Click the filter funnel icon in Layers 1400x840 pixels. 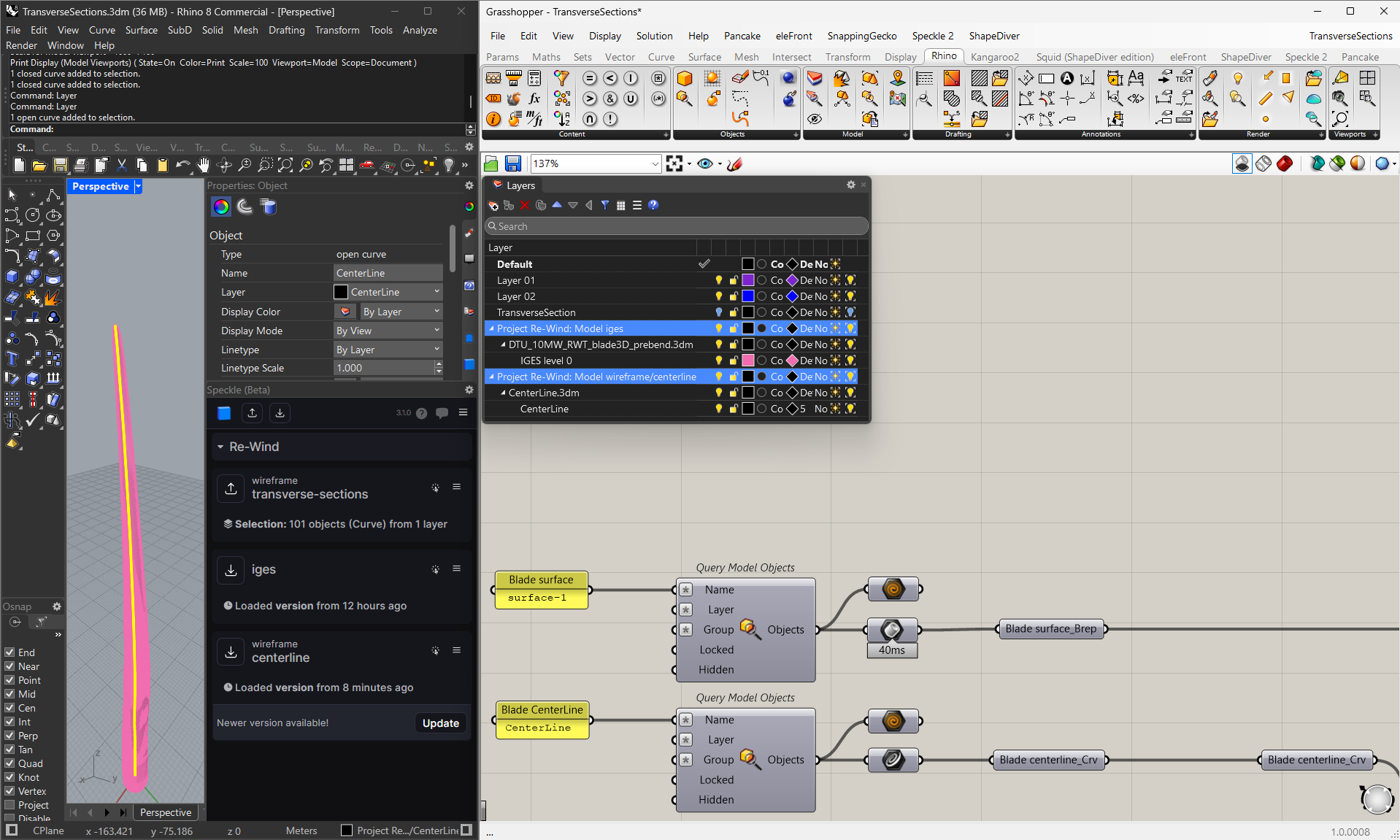coord(605,205)
